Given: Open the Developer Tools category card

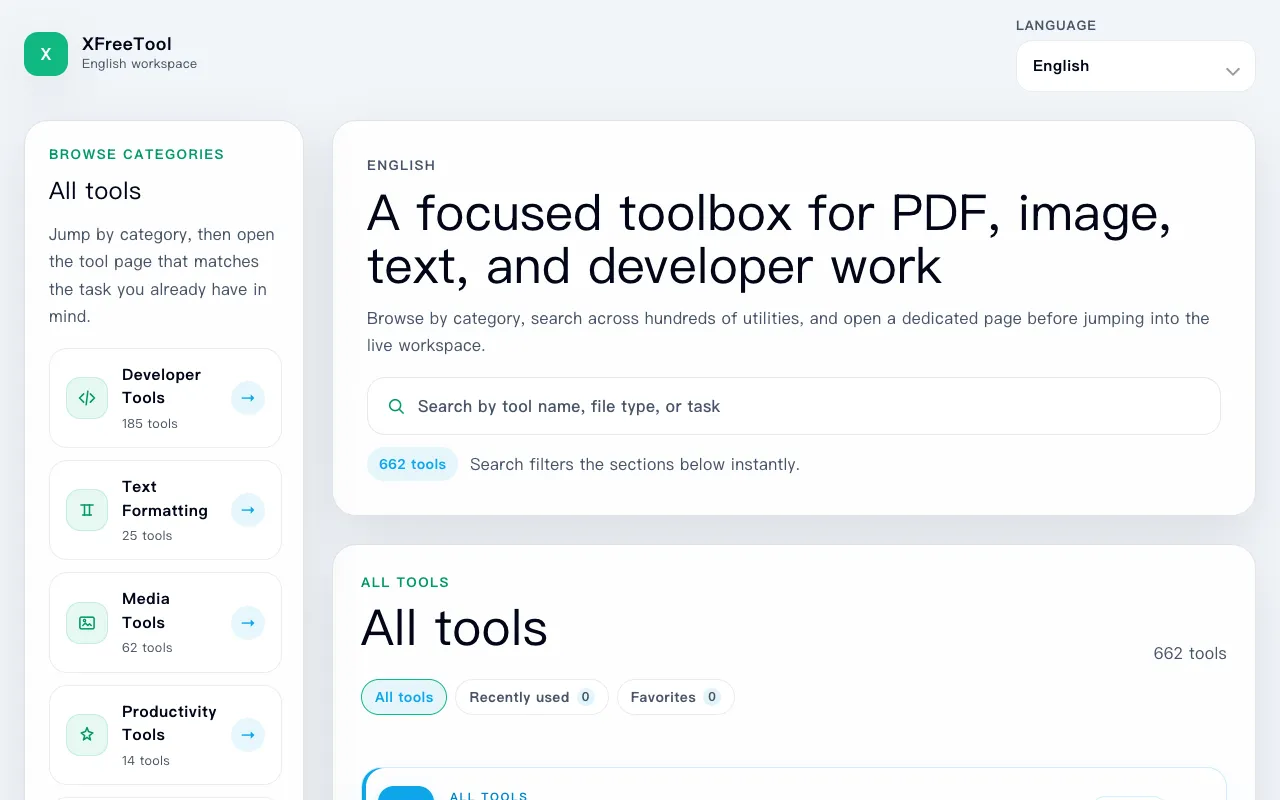Looking at the screenshot, I should [x=165, y=398].
